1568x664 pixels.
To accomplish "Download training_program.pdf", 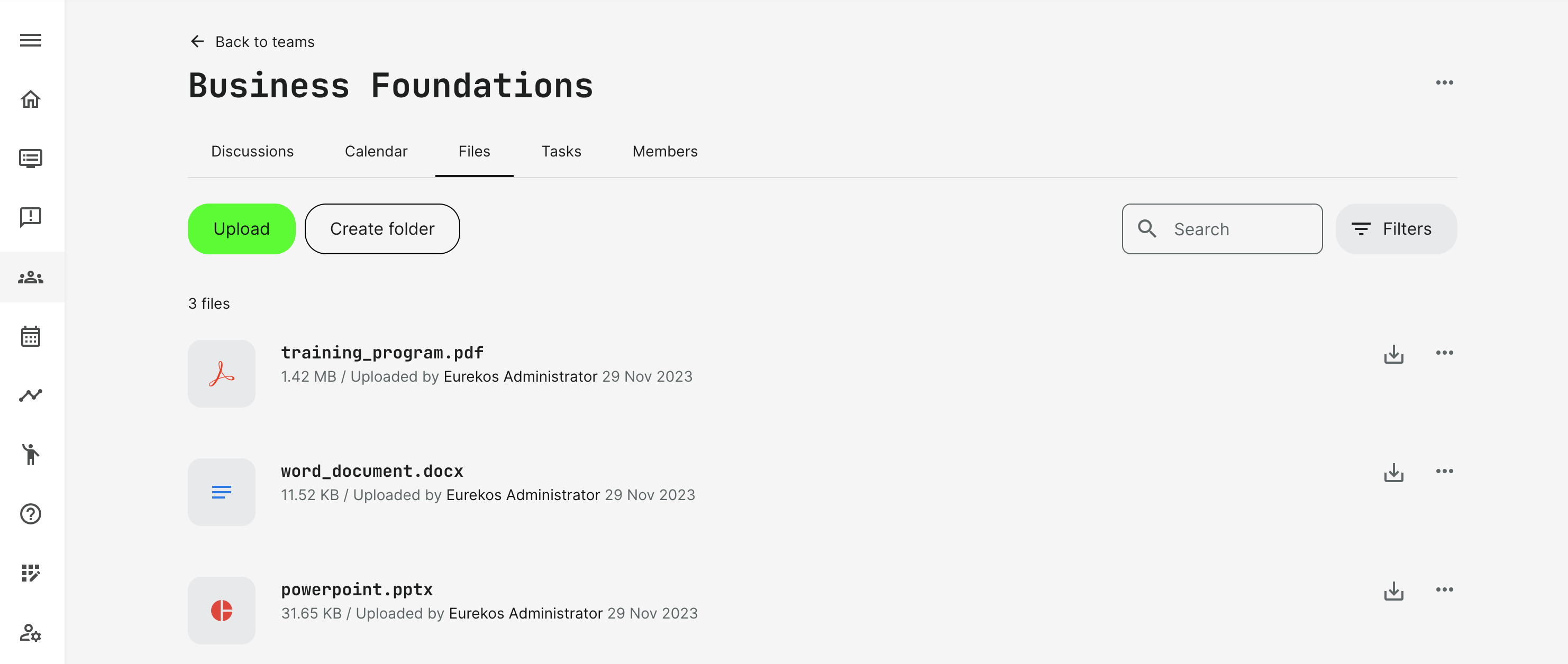I will pyautogui.click(x=1393, y=354).
